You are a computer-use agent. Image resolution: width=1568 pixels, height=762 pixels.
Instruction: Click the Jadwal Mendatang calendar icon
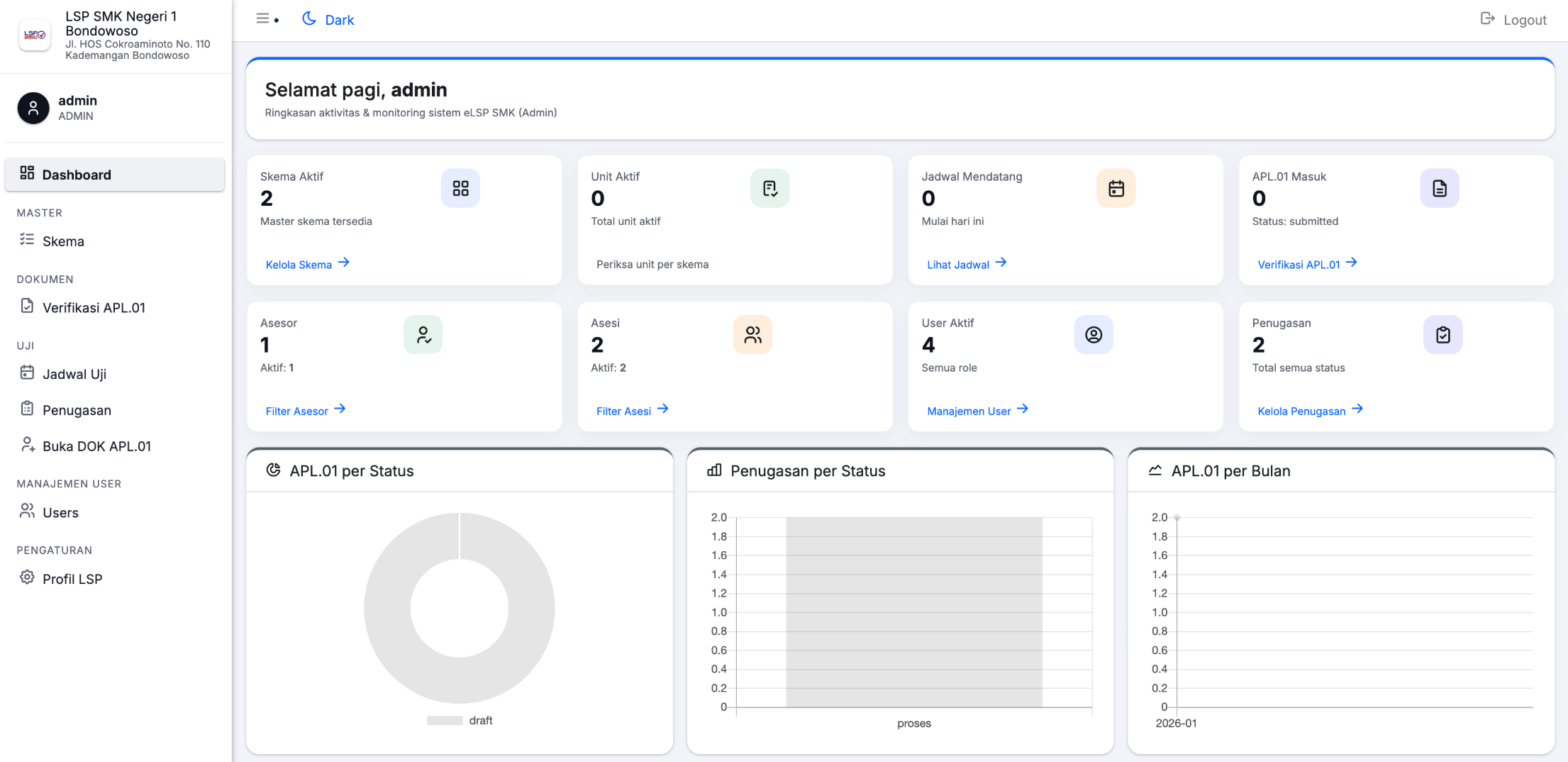(1116, 188)
